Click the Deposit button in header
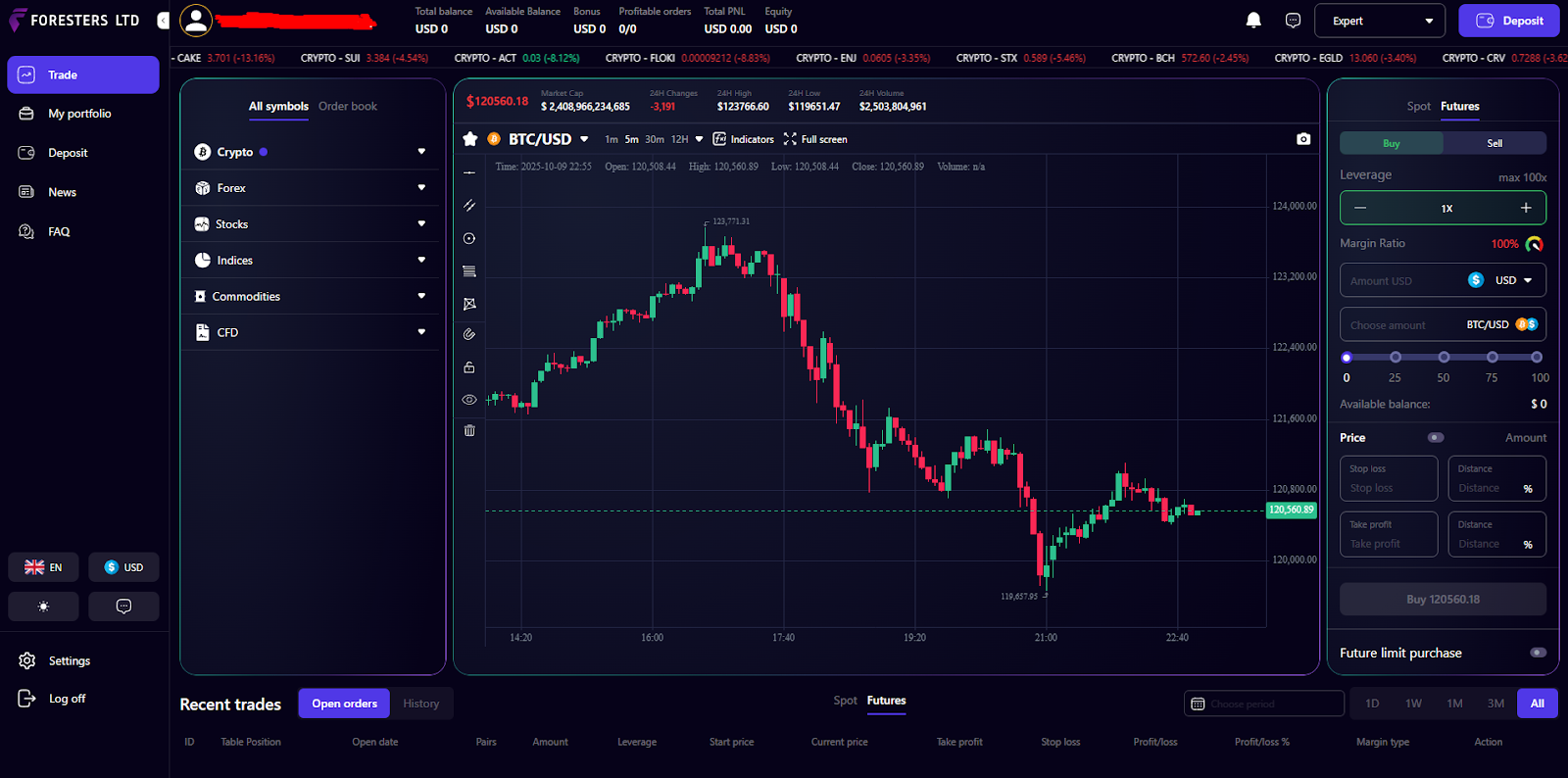The width and height of the screenshot is (1568, 778). [x=1508, y=21]
